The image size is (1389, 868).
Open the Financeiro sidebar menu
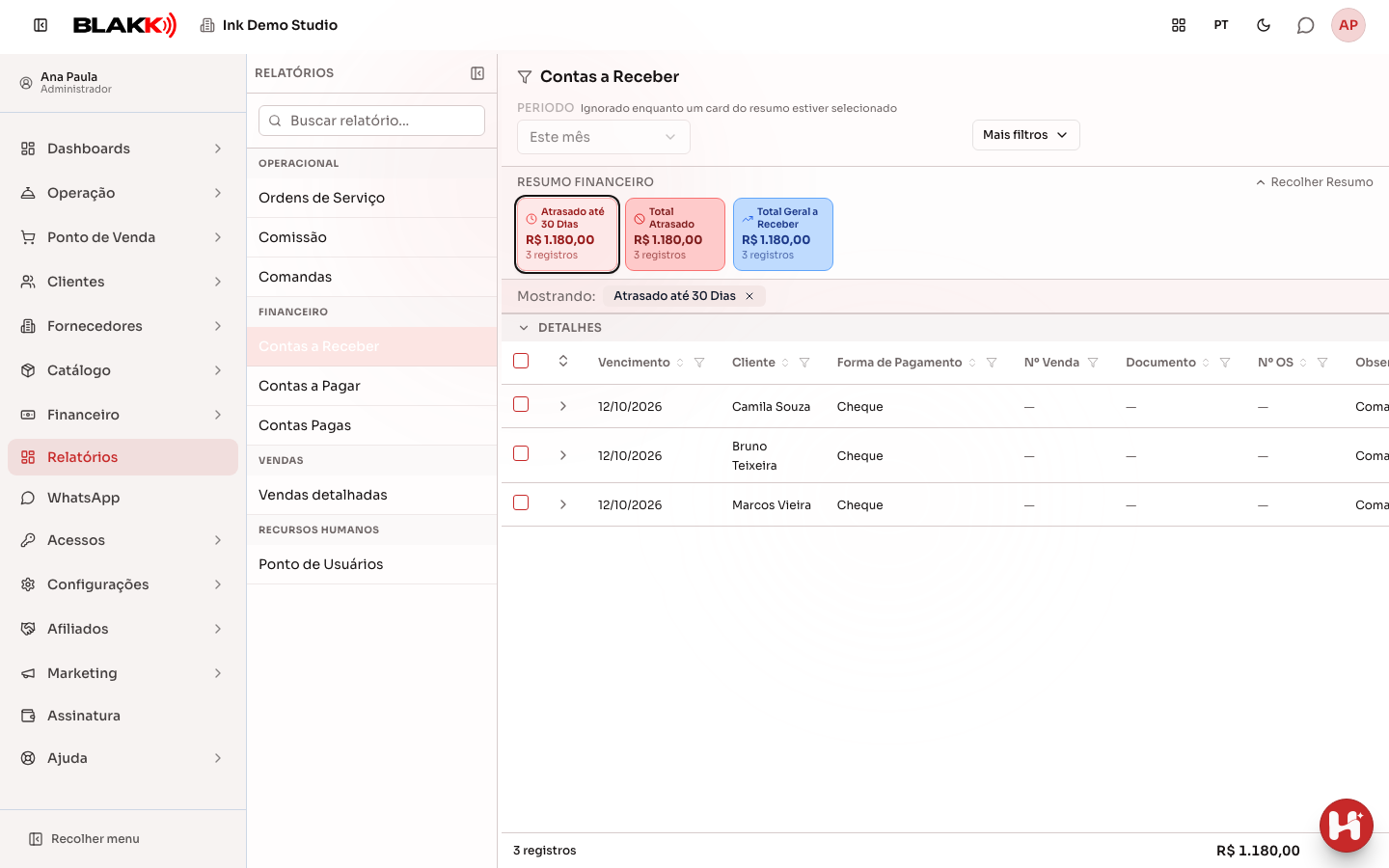[x=123, y=415]
